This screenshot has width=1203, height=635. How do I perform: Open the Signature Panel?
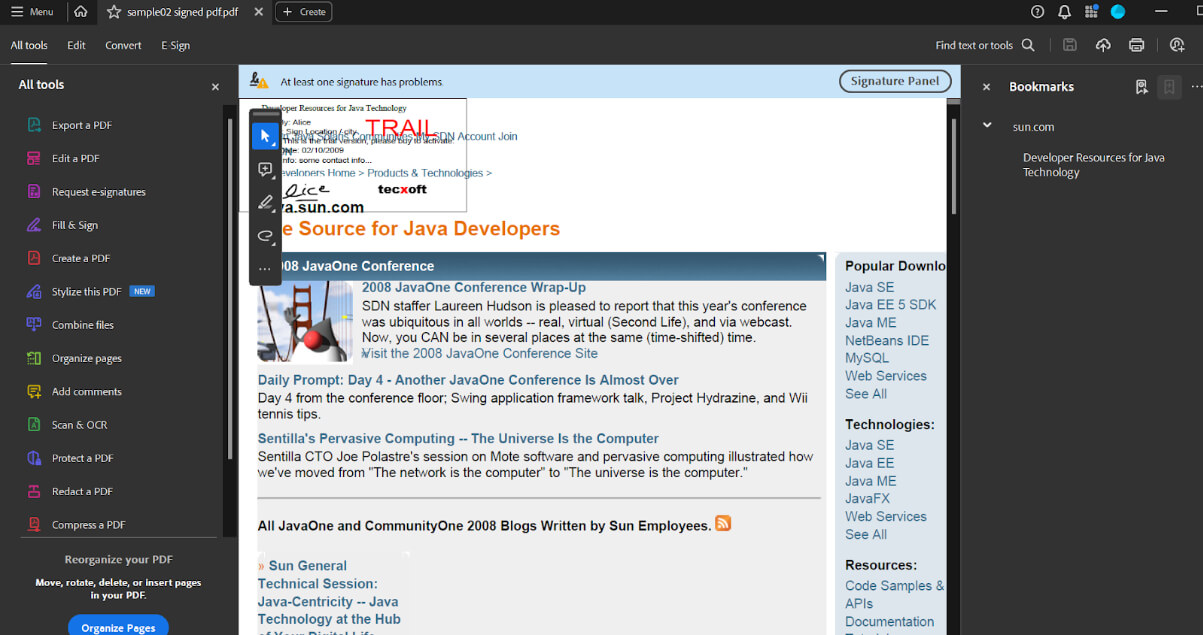point(894,81)
